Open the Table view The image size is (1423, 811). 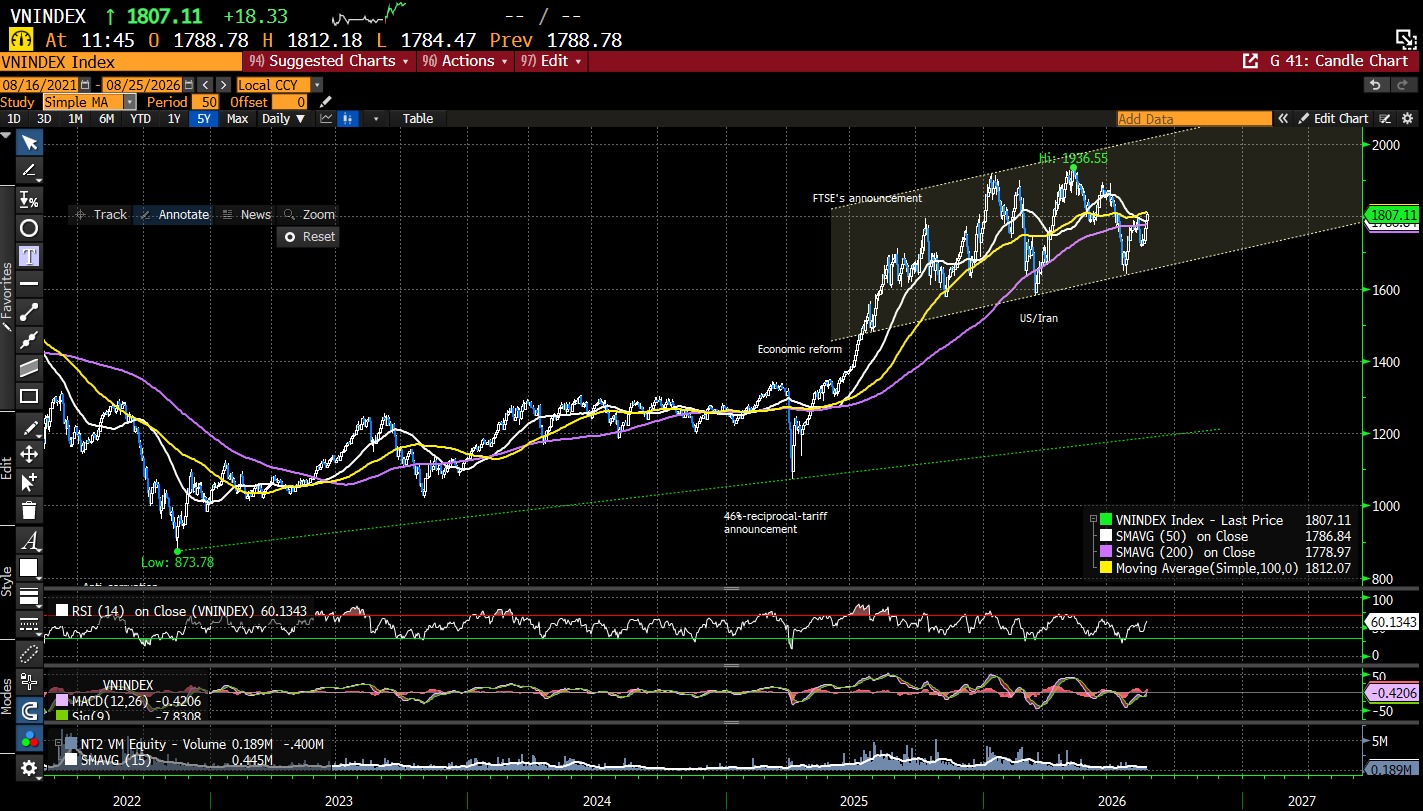(x=418, y=118)
